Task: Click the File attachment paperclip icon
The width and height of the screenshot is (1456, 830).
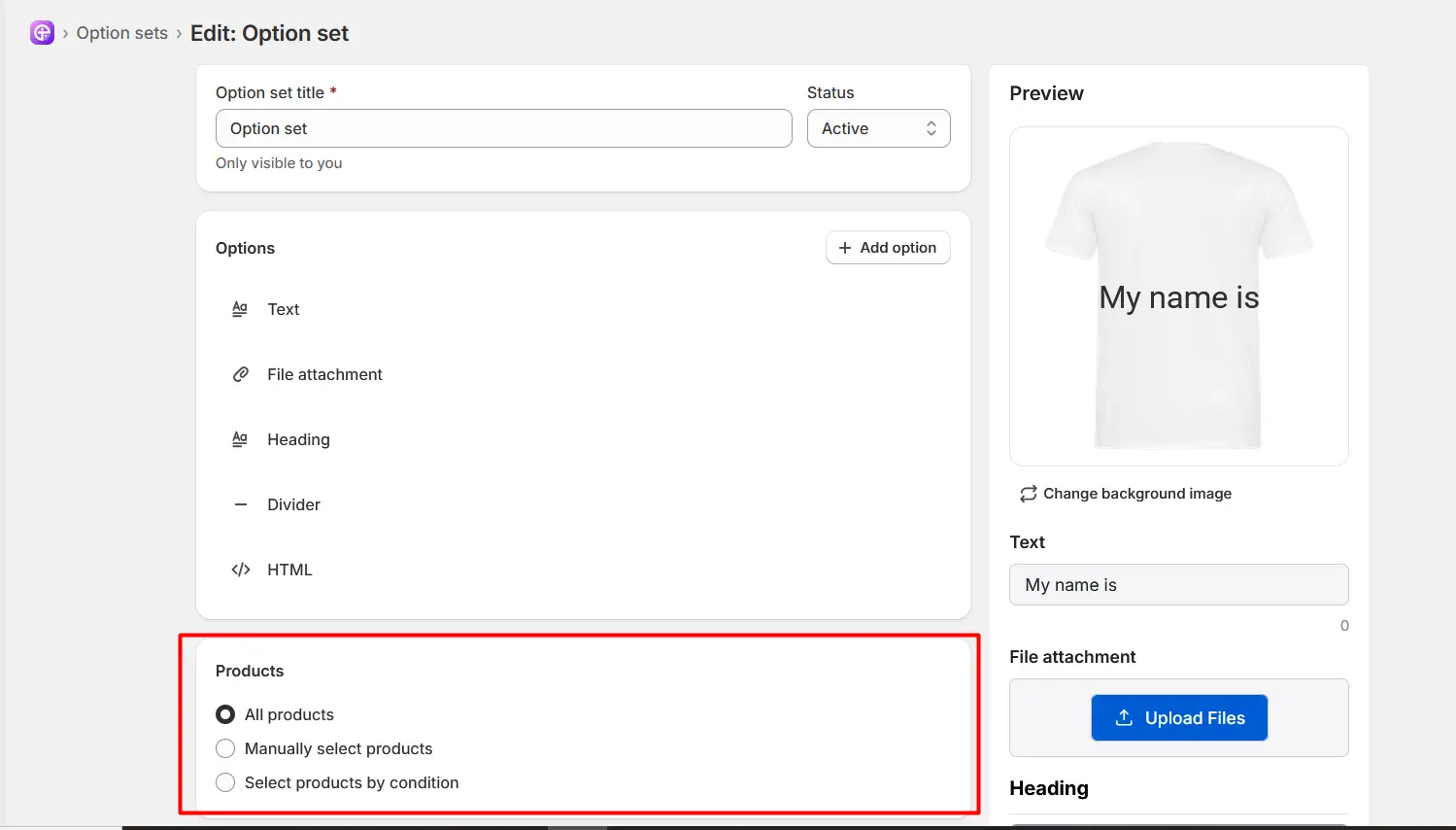Action: 240,374
